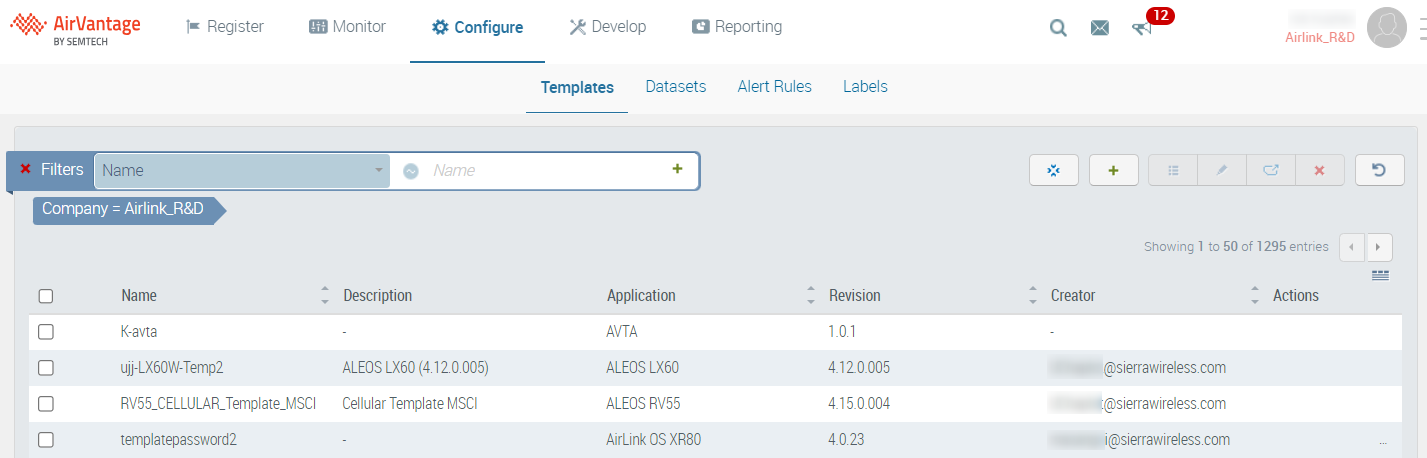Click the user avatar picture
Image resolution: width=1427 pixels, height=458 pixels.
pos(1387,28)
